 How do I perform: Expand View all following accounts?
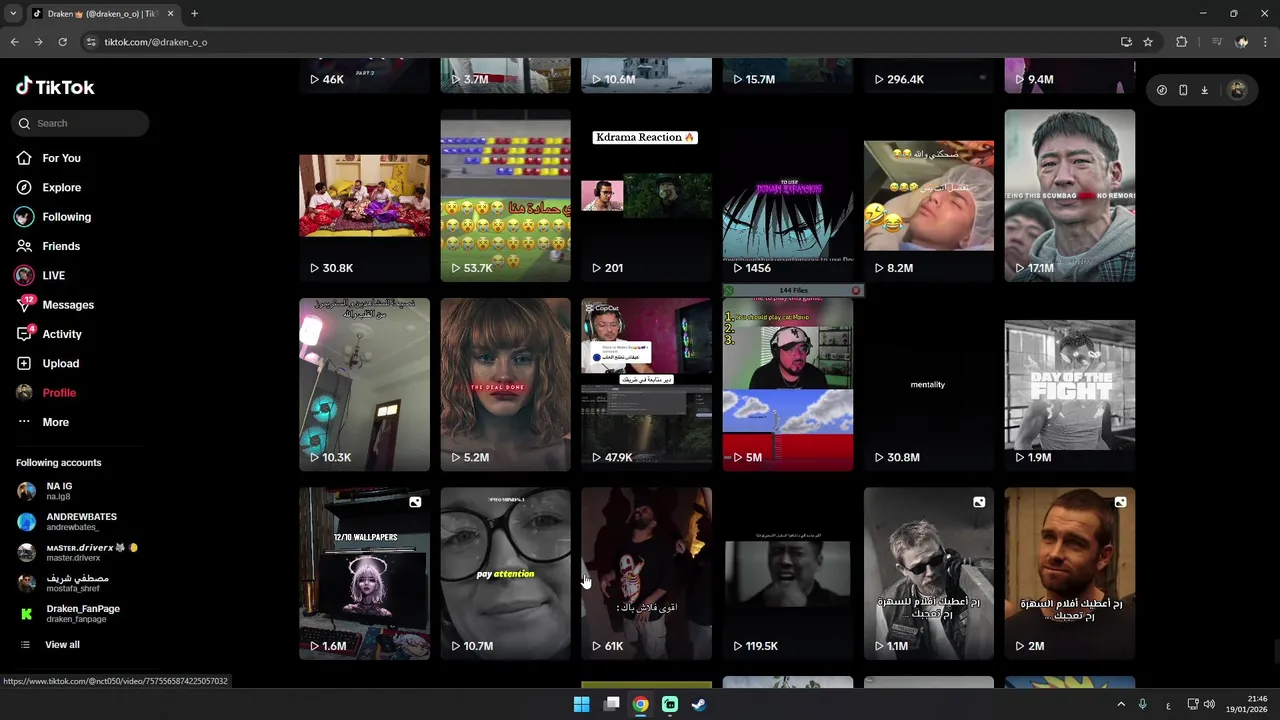coord(61,645)
